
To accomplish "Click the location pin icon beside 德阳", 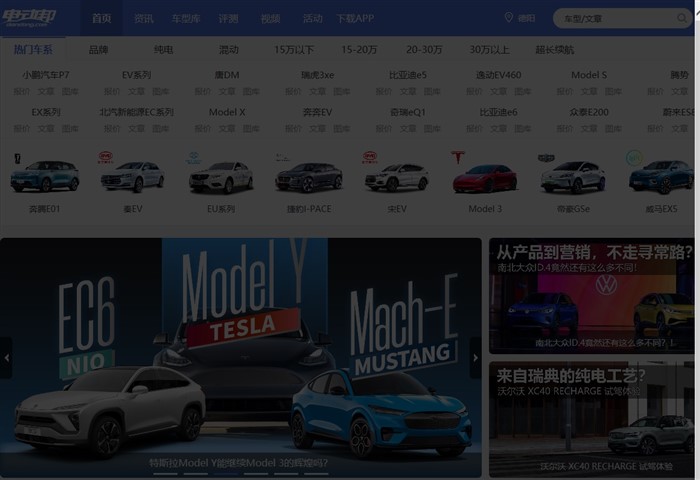I will 508,17.
